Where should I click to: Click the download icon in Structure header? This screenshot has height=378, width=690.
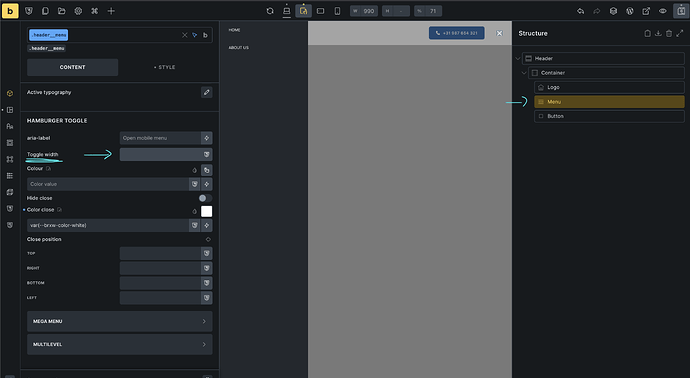[658, 33]
